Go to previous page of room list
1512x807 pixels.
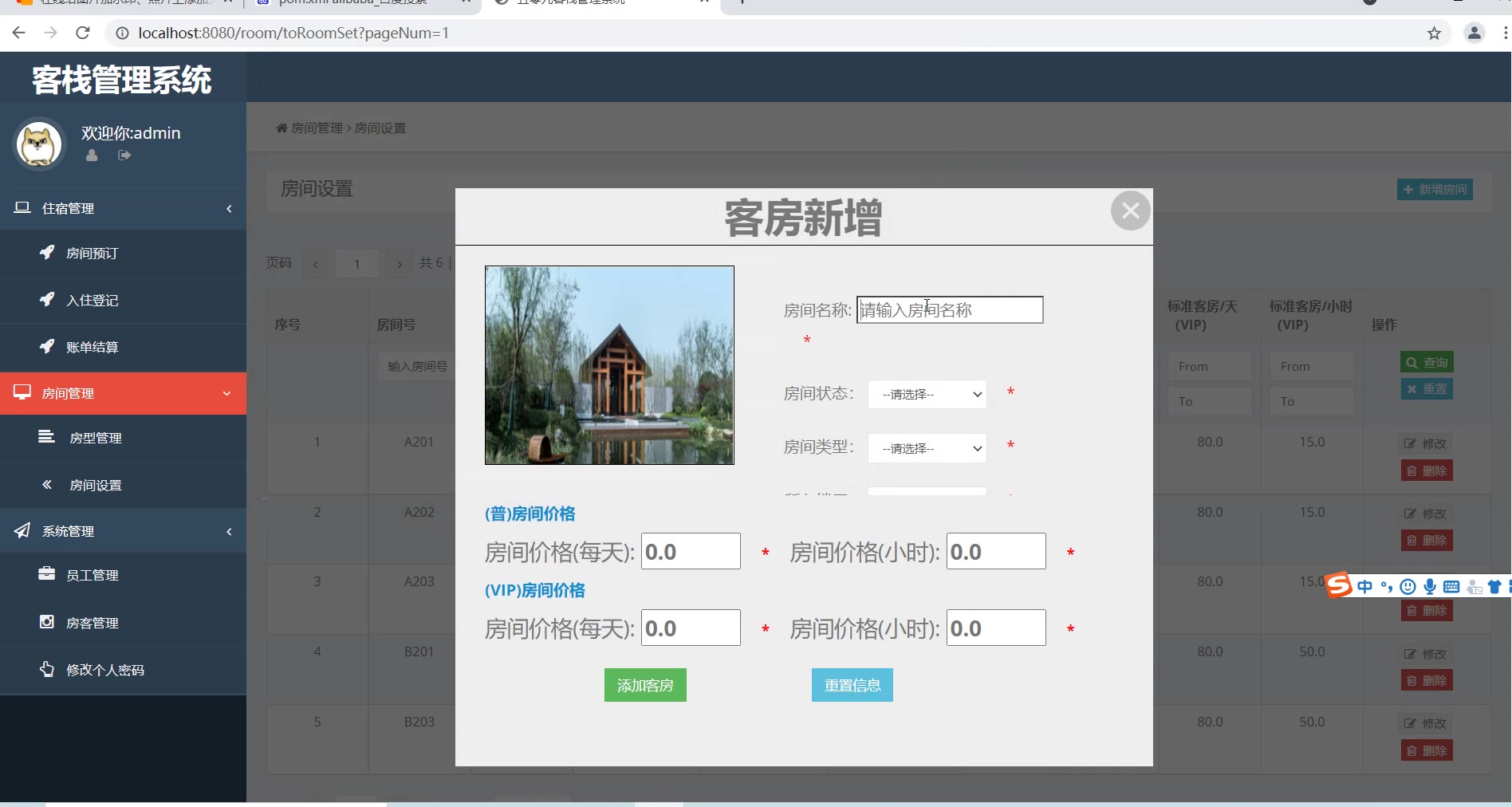pyautogui.click(x=316, y=263)
